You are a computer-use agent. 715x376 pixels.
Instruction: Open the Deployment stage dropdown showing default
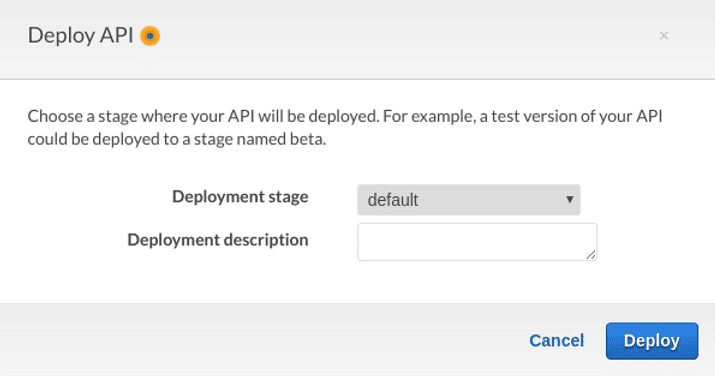(x=469, y=200)
